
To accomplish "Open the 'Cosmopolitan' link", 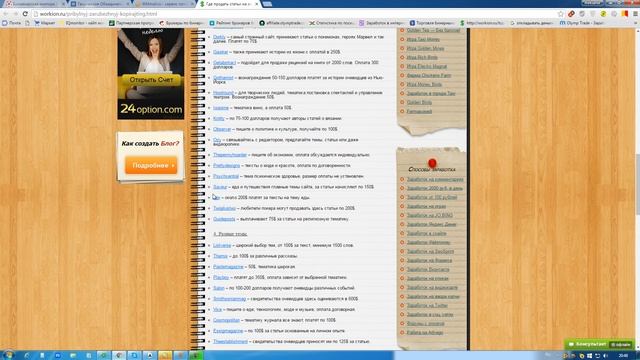I will click(227, 320).
